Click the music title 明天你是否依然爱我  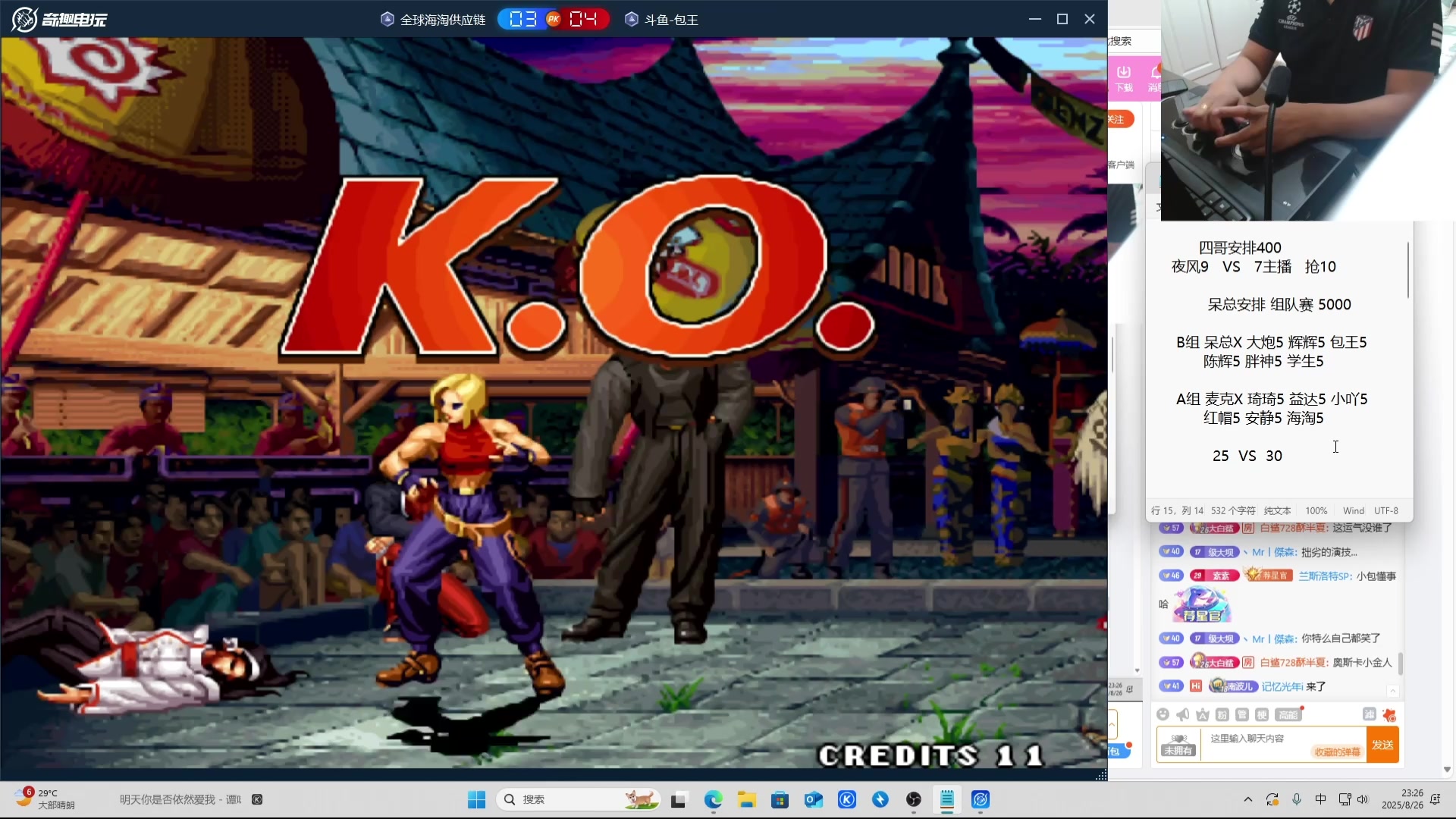[x=167, y=799]
